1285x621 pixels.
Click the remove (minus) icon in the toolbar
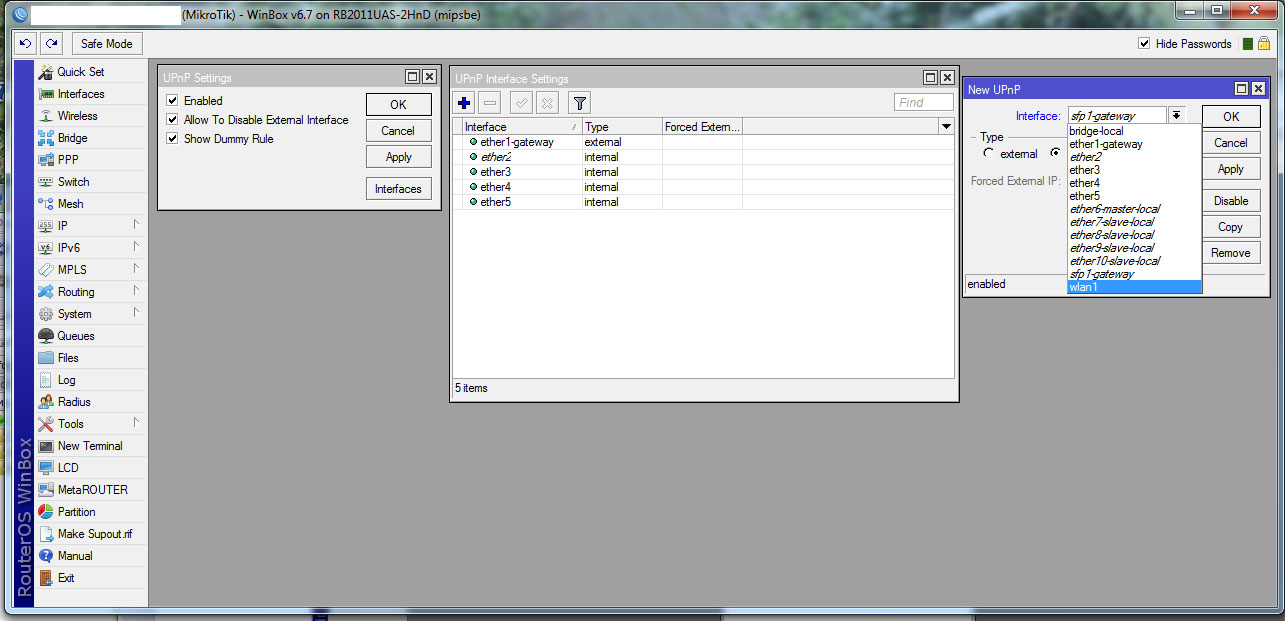(490, 102)
